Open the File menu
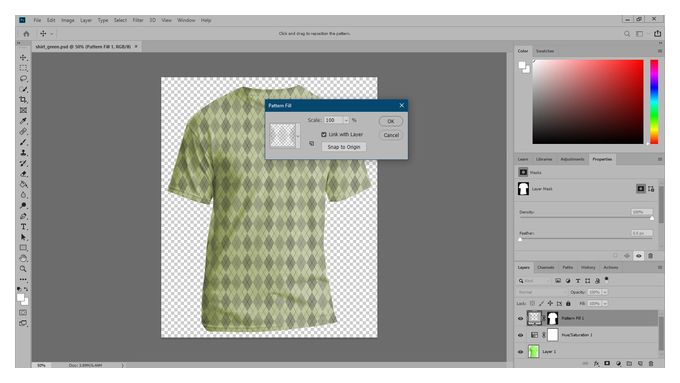Viewport: 680px width, 383px height. (x=37, y=20)
